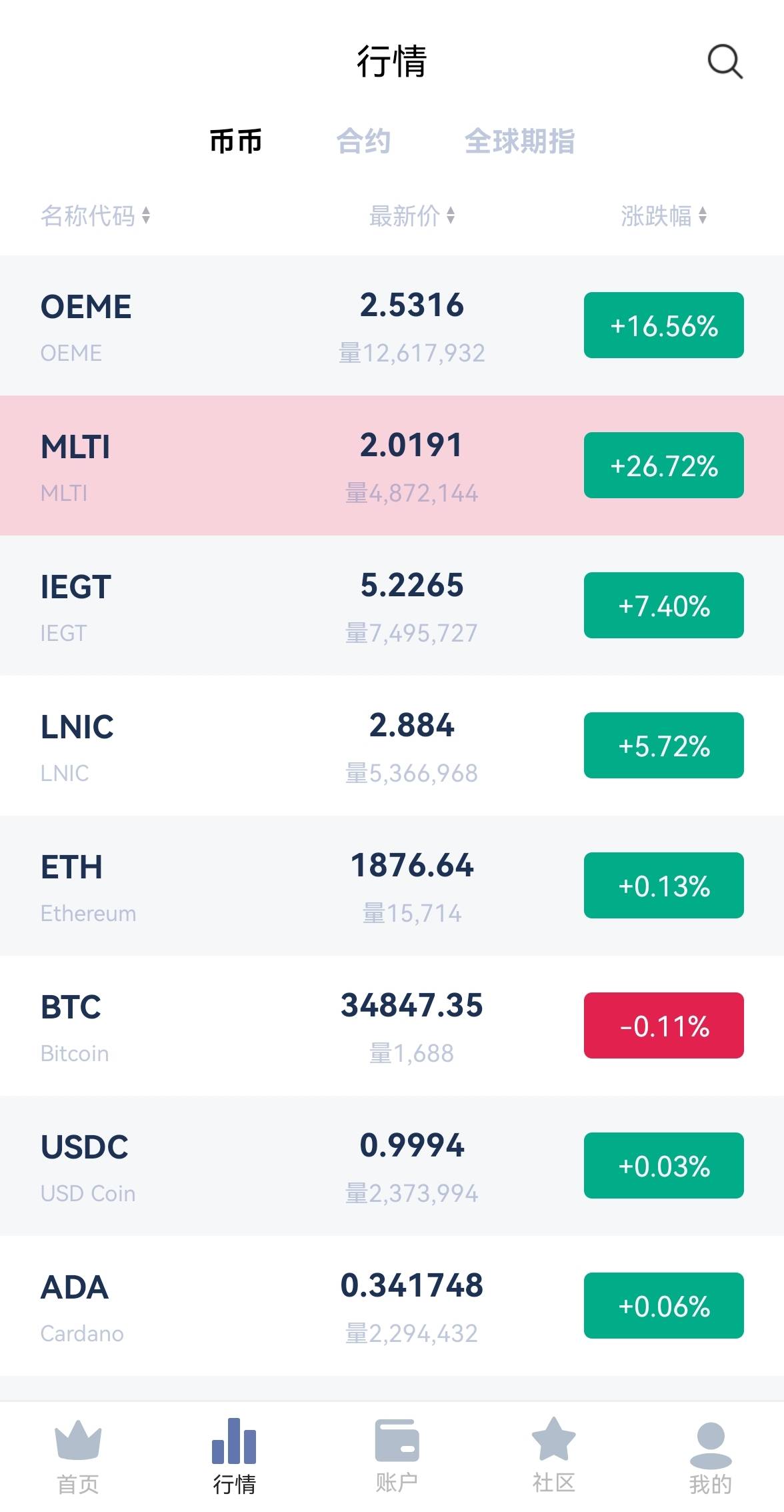784x1512 pixels.
Task: Open the ETH Ethereum listing
Action: 200,886
